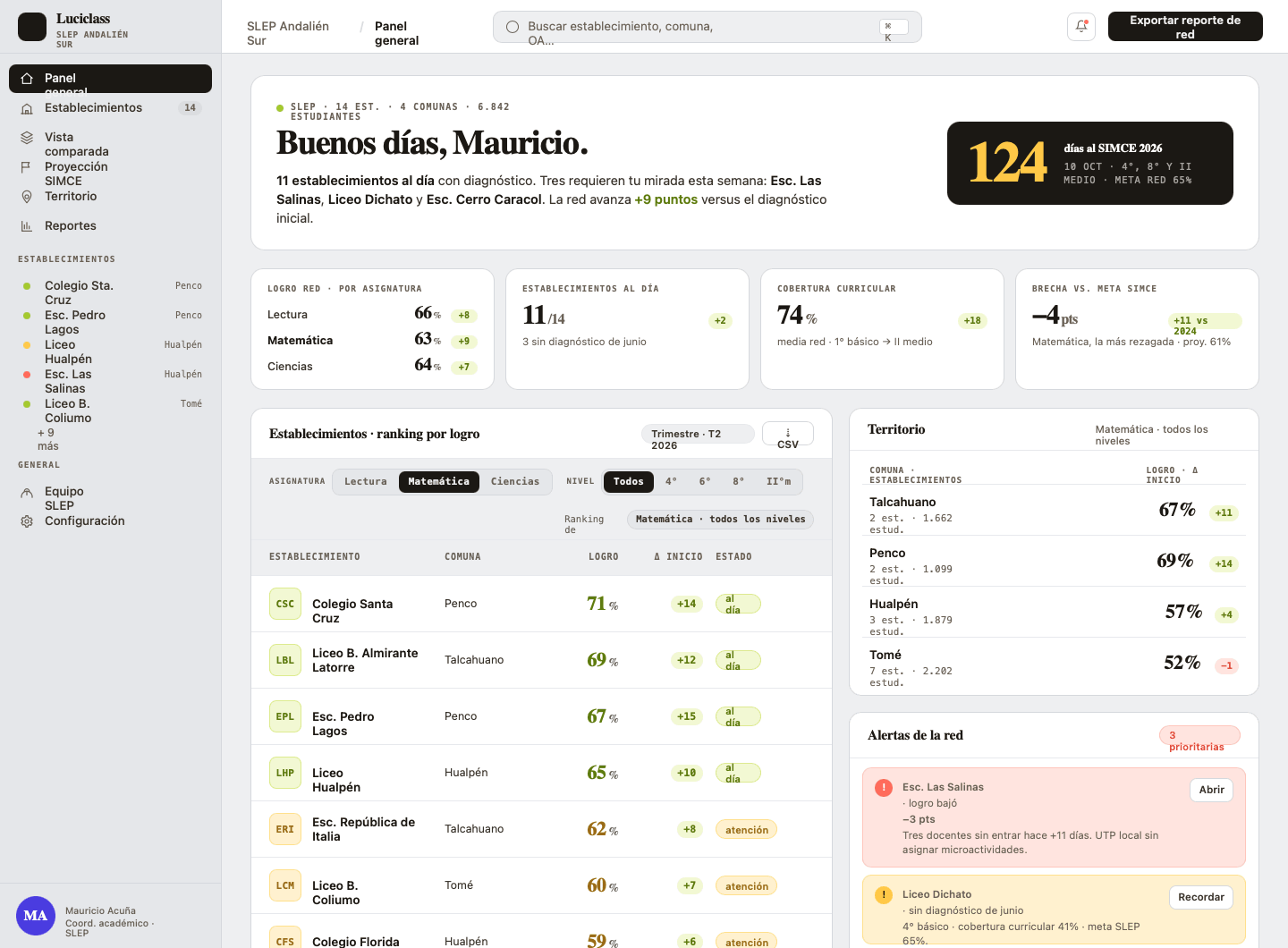Viewport: 1288px width, 948px height.
Task: Click Establecimientos al día card
Action: [x=627, y=329]
